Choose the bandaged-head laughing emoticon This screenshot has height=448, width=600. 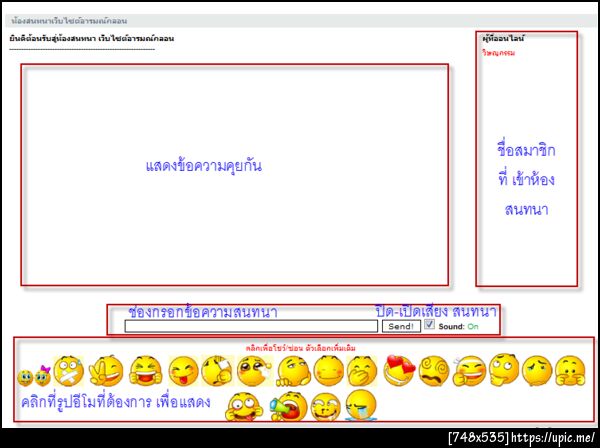[470, 371]
